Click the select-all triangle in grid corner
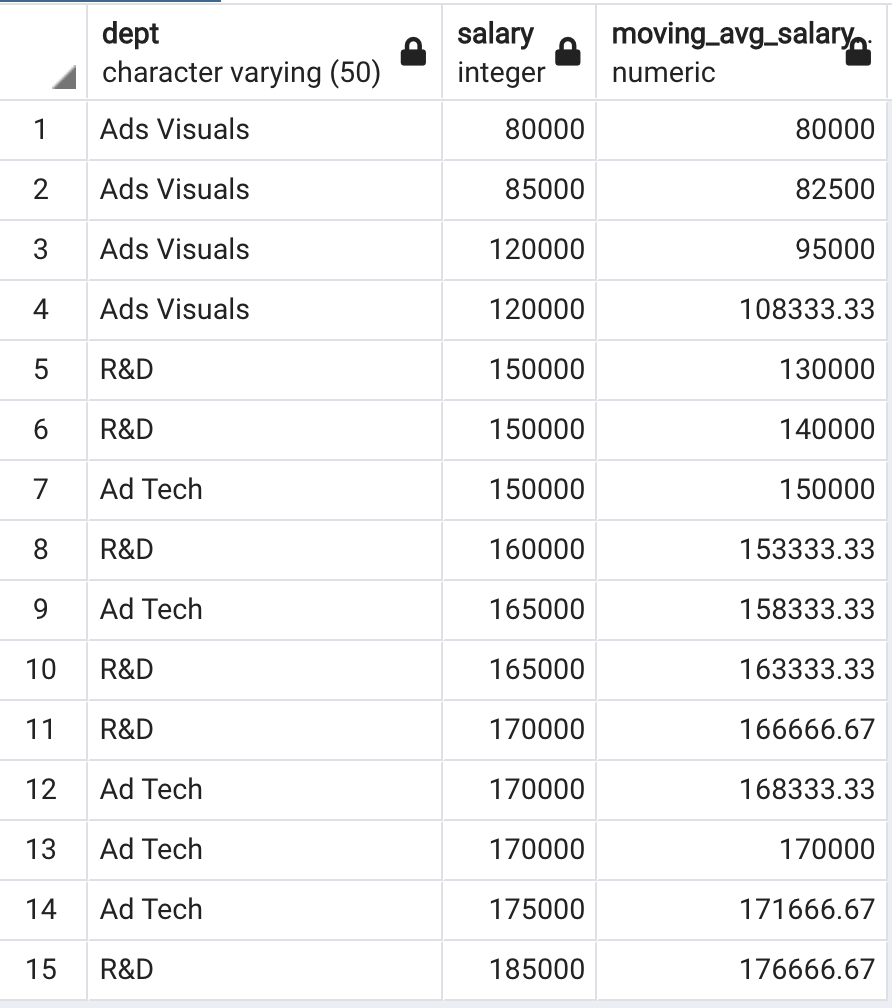892x1008 pixels. (x=64, y=77)
